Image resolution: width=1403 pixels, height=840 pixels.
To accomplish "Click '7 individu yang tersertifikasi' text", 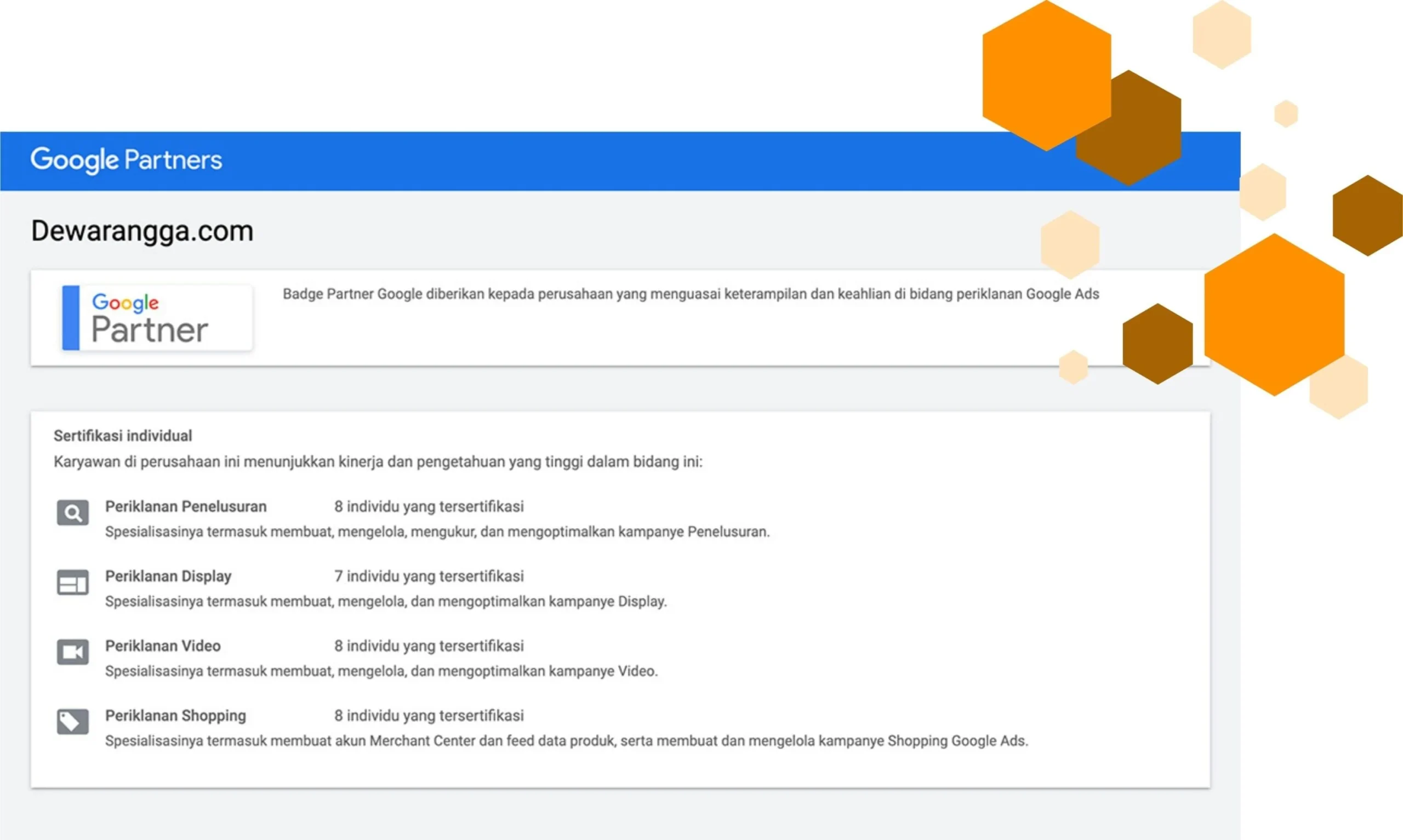I will click(429, 576).
